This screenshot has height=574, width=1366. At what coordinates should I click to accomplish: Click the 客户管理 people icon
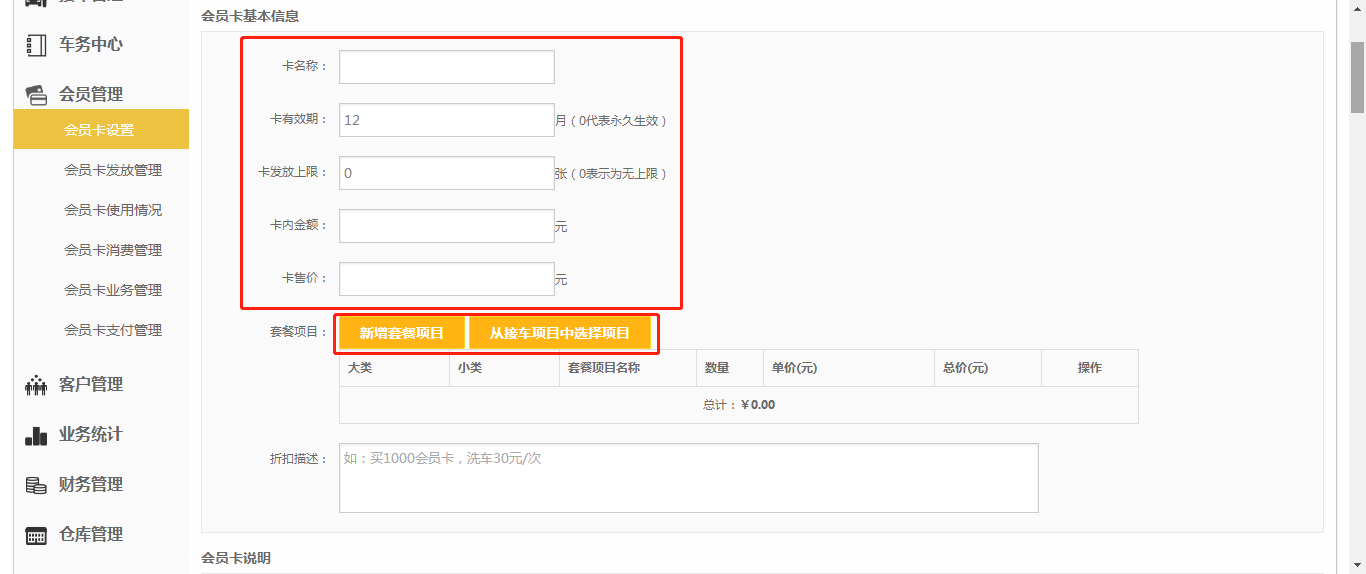coord(36,385)
